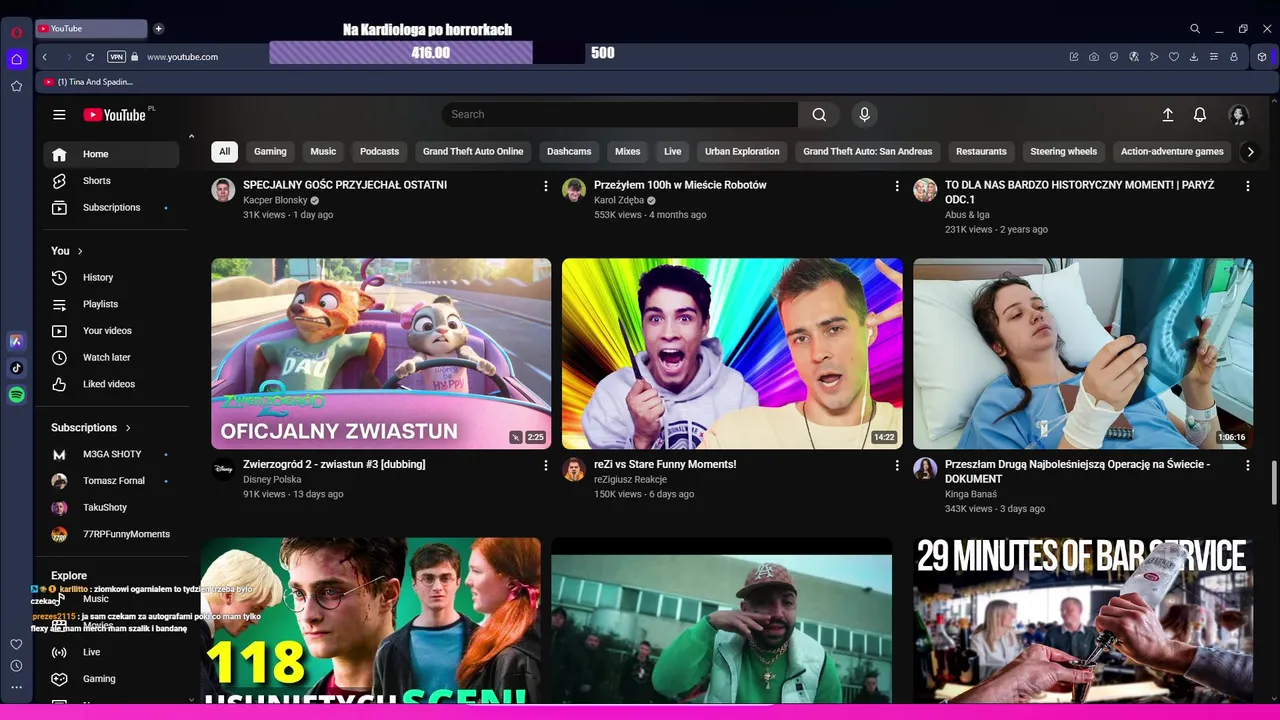
Task: Open the Kinga Banaś channel link
Action: click(971, 494)
